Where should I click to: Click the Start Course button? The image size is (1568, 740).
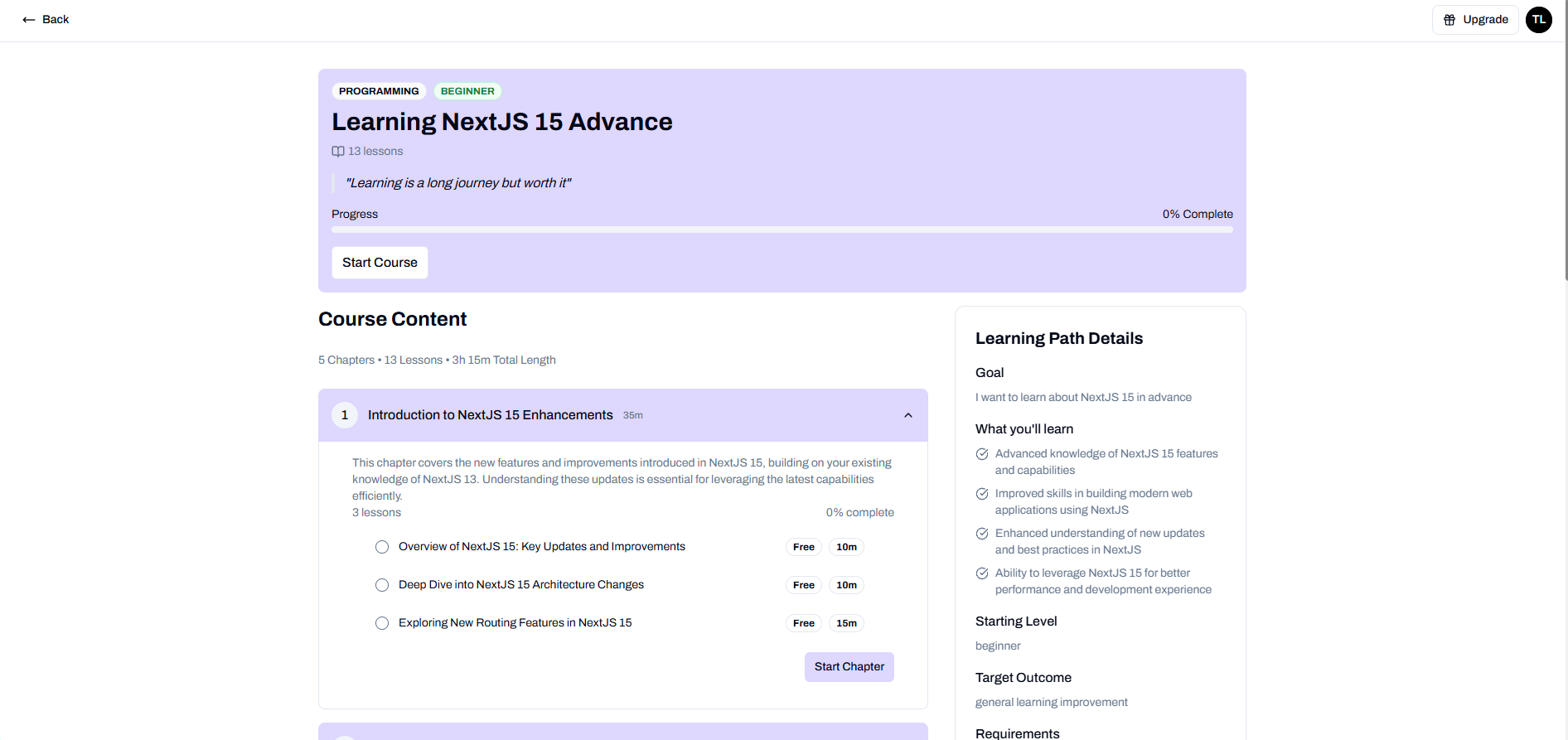(x=380, y=263)
